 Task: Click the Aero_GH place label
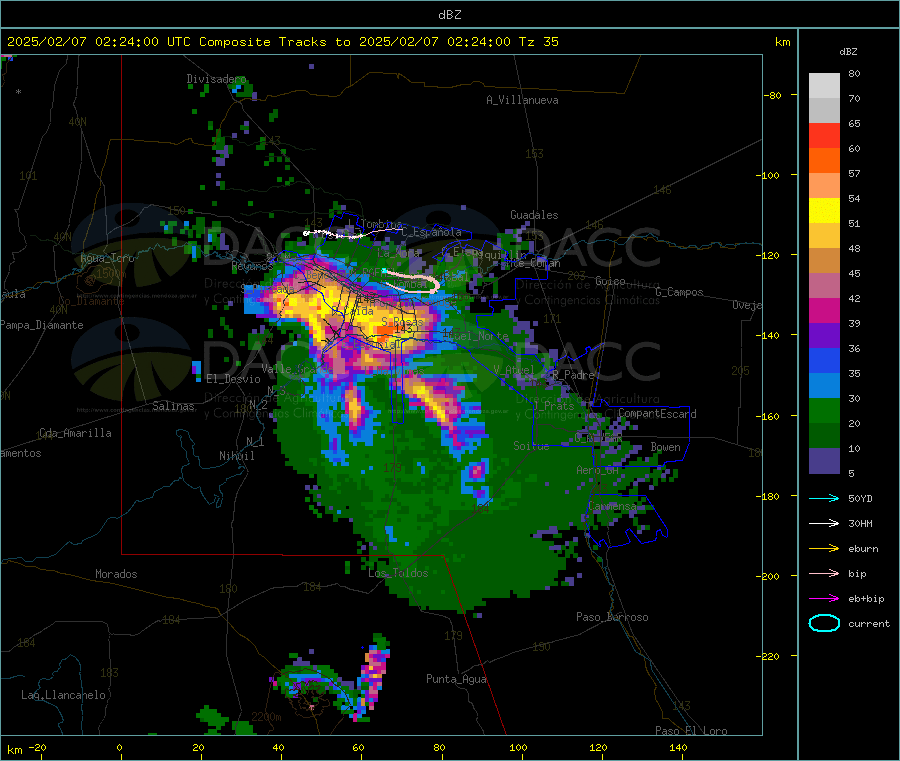point(598,470)
